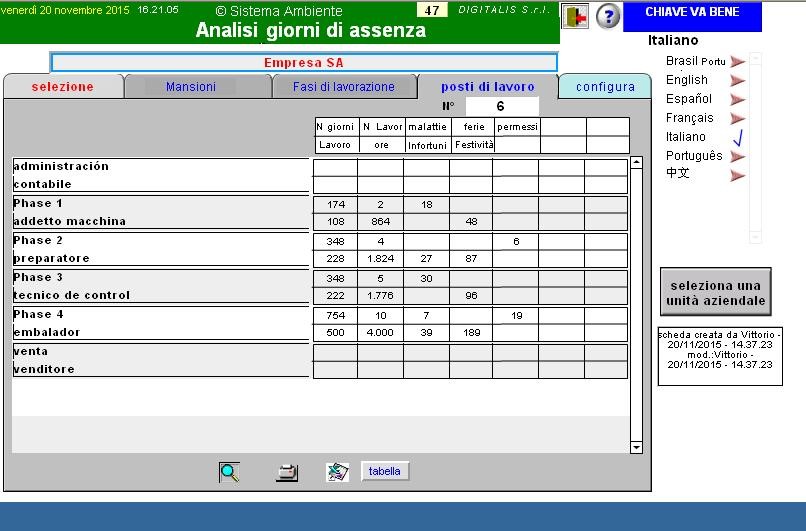This screenshot has width=806, height=531.
Task: Click the permessi column header
Action: tap(518, 136)
